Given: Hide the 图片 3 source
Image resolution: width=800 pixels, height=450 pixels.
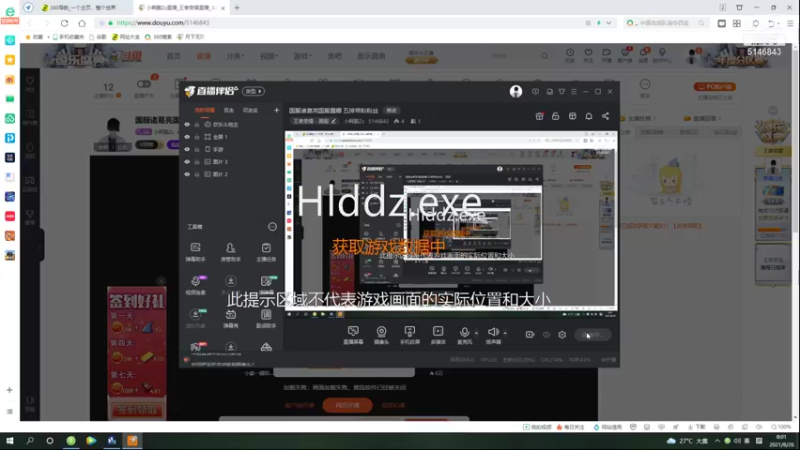Looking at the screenshot, I should 187,162.
